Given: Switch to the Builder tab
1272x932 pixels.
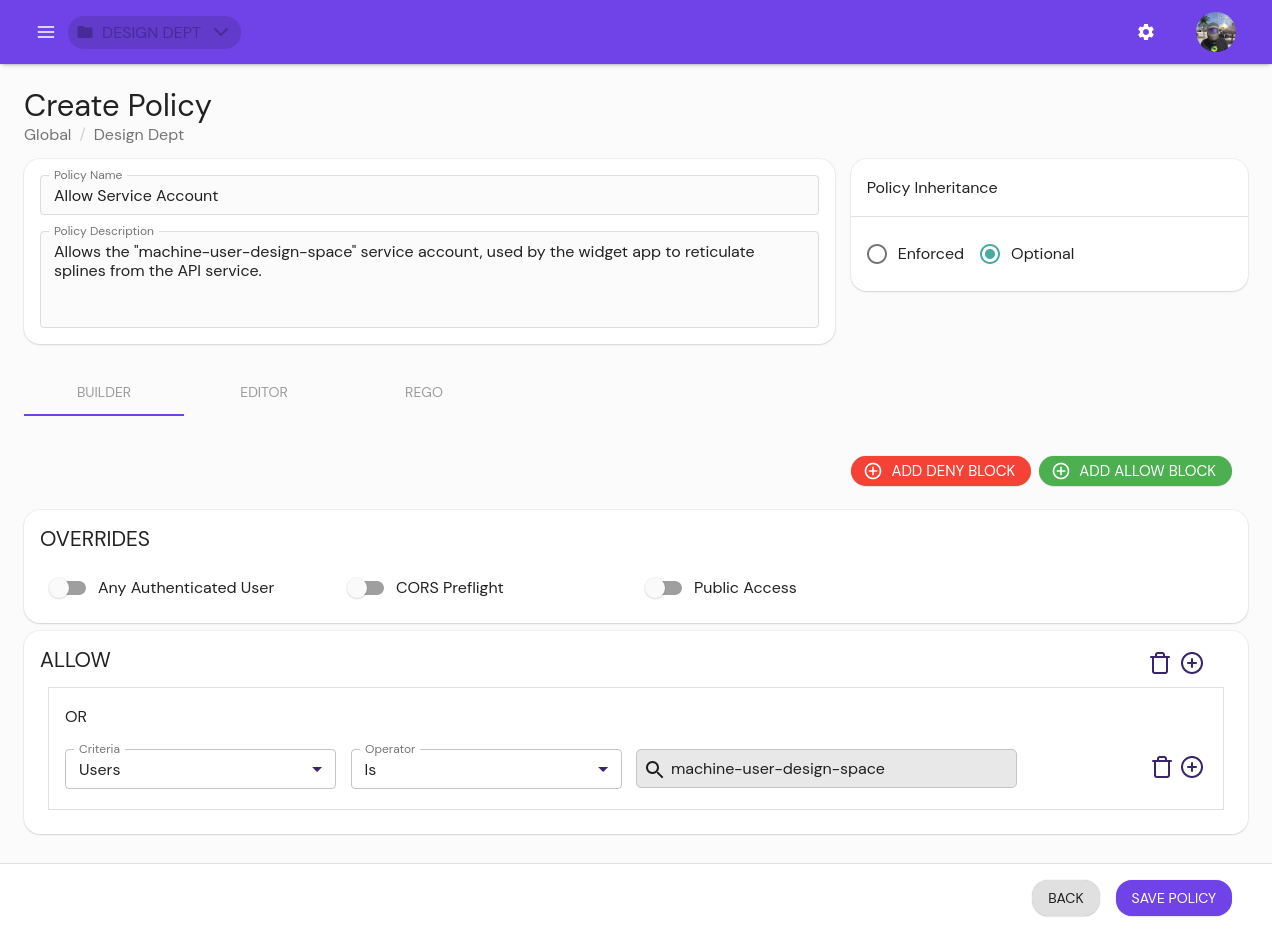Looking at the screenshot, I should point(104,392).
